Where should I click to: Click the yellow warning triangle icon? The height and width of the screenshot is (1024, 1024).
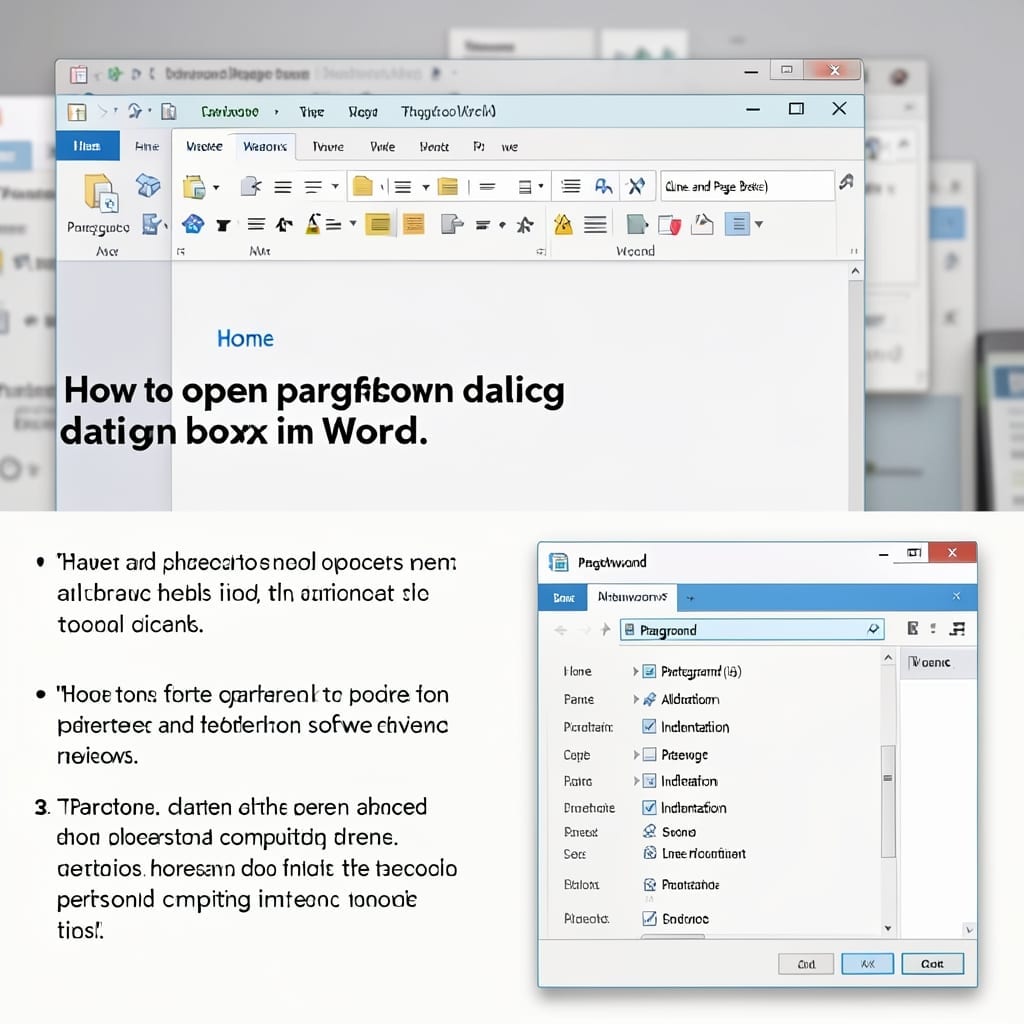[x=563, y=225]
